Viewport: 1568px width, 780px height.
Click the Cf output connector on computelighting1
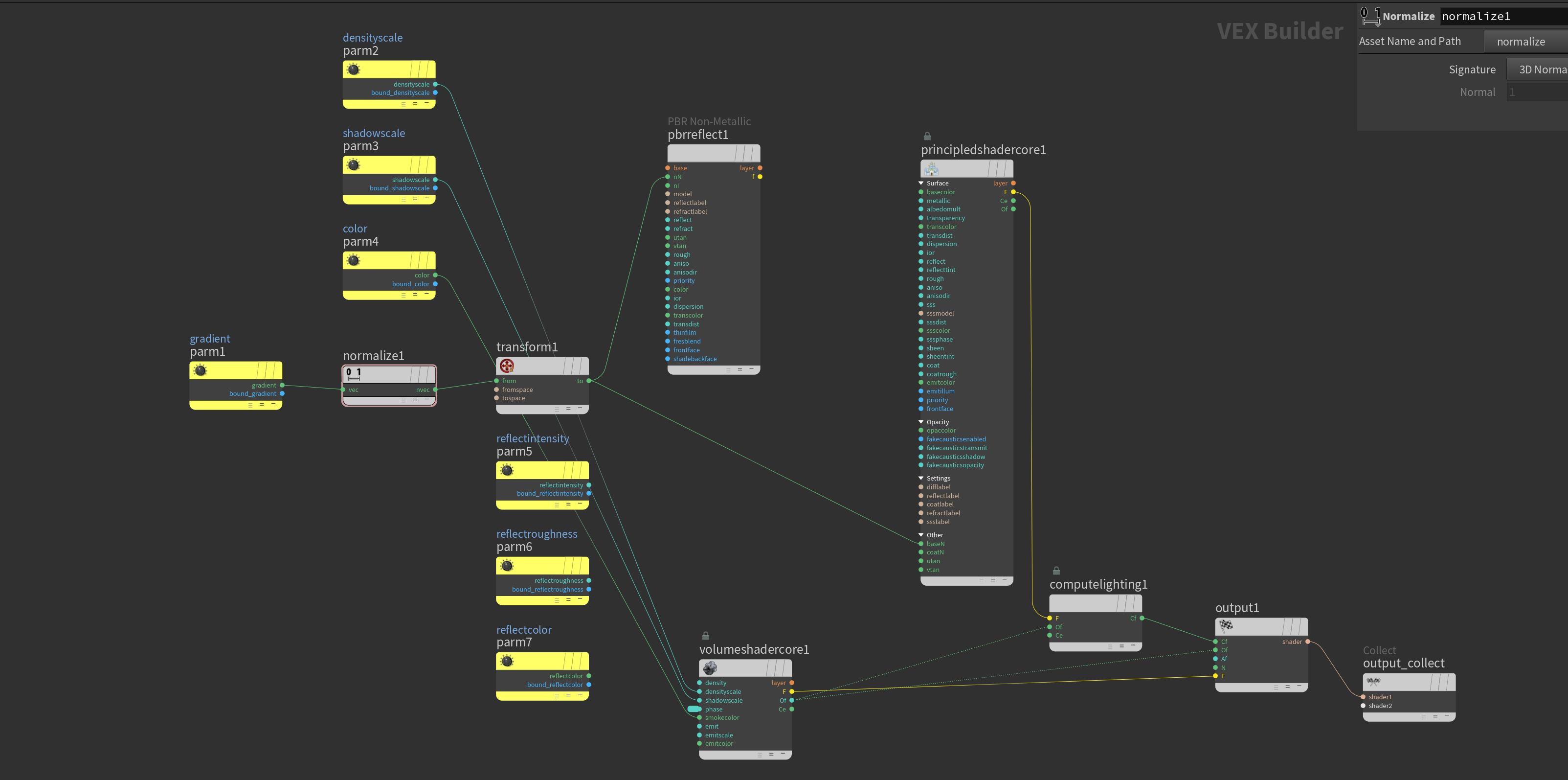click(x=1142, y=618)
